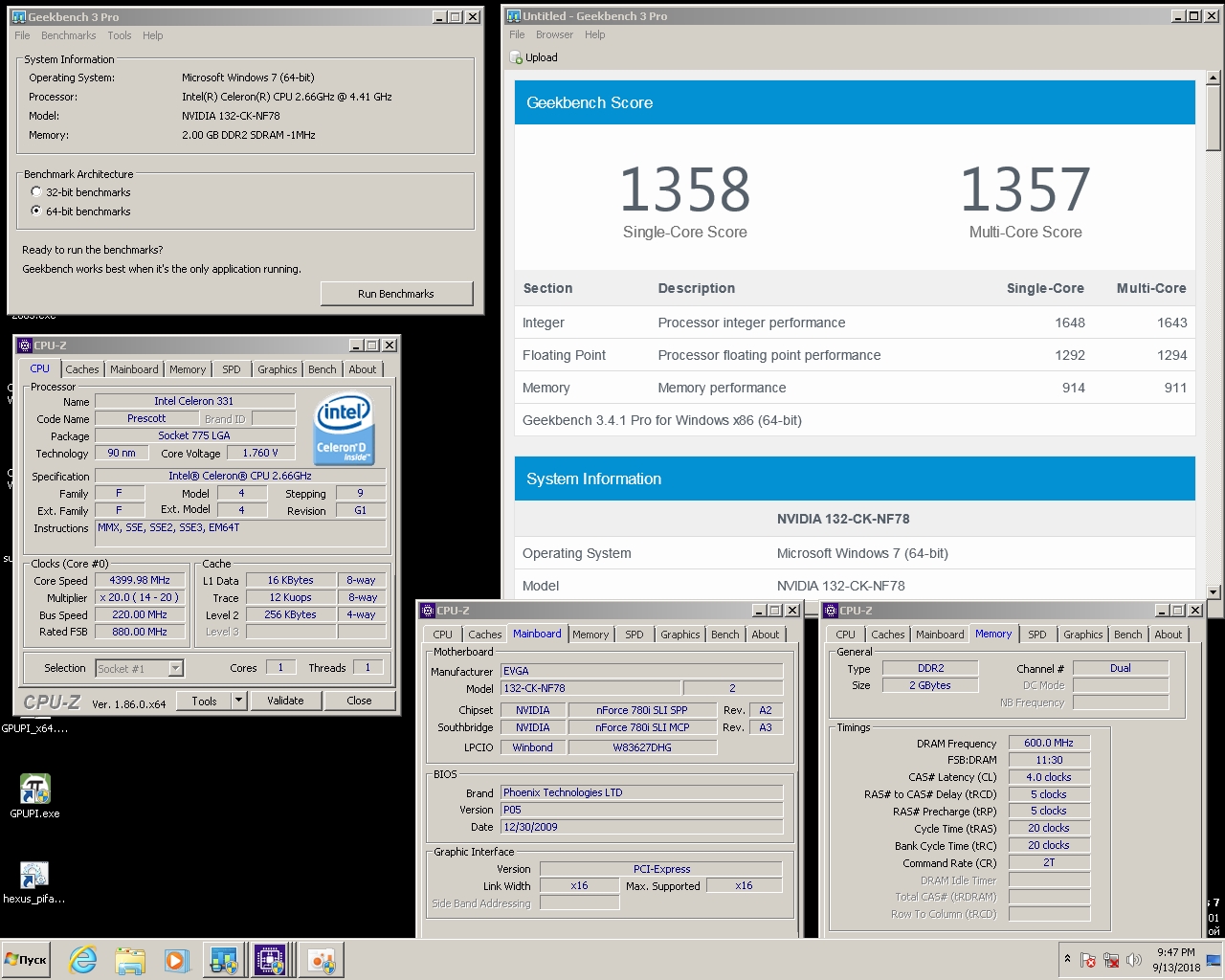The width and height of the screenshot is (1225, 980).
Task: Open the Action Center flag tray icon
Action: tap(1088, 960)
